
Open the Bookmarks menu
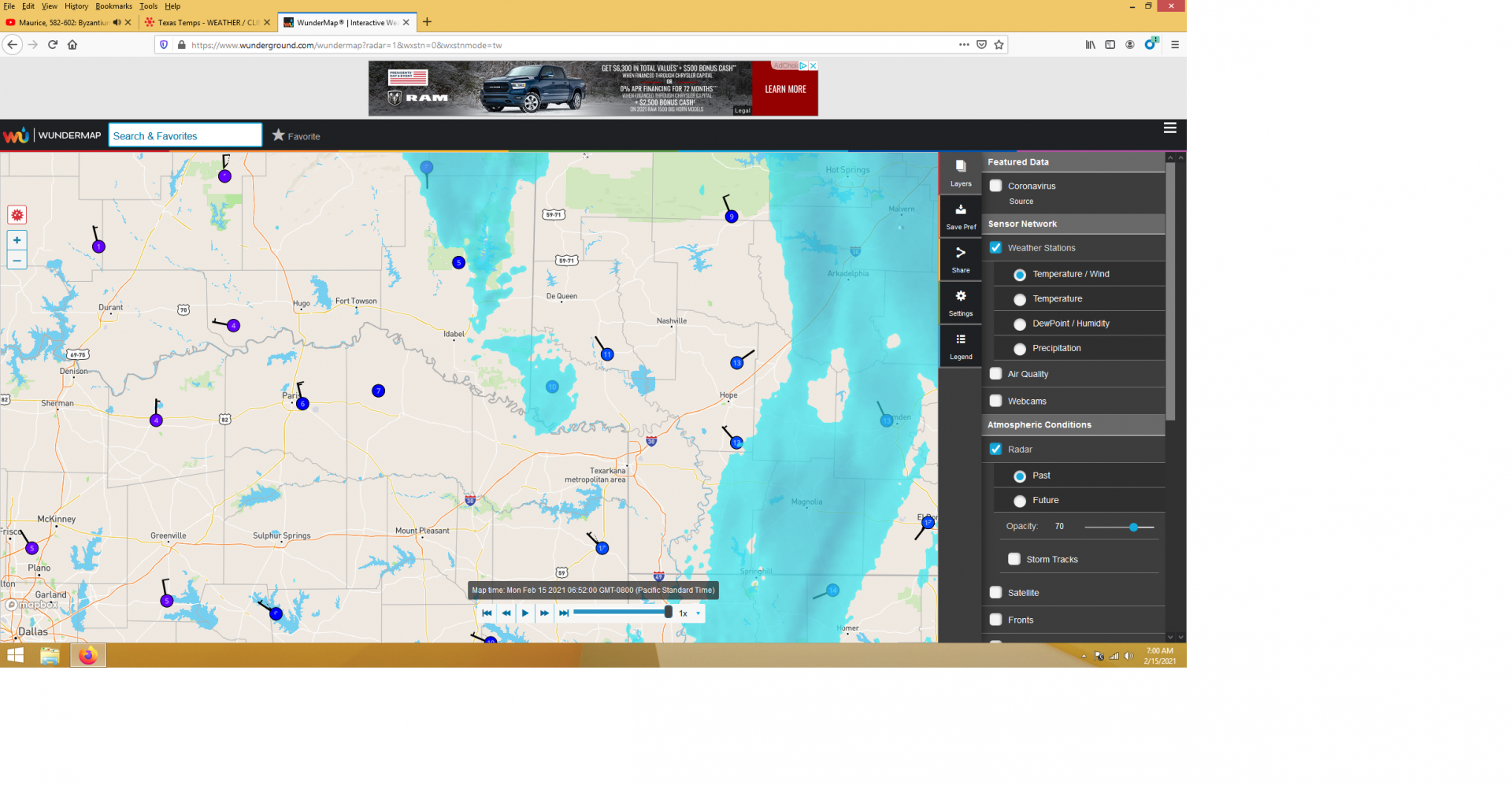click(114, 6)
